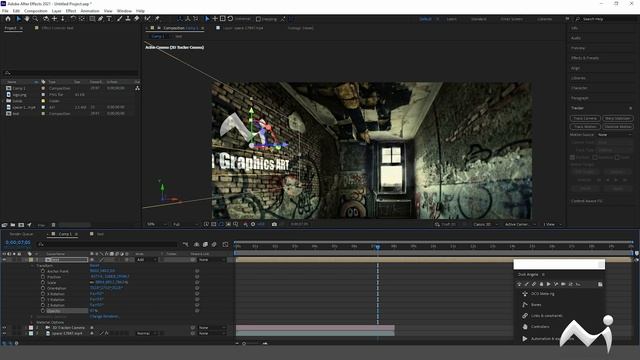Click the stopwatch next to Position
The image size is (640, 360).
point(43,277)
